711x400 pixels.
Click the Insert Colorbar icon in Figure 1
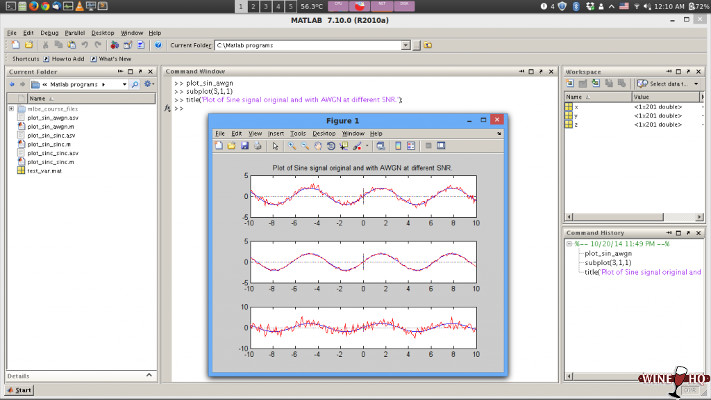pos(397,146)
